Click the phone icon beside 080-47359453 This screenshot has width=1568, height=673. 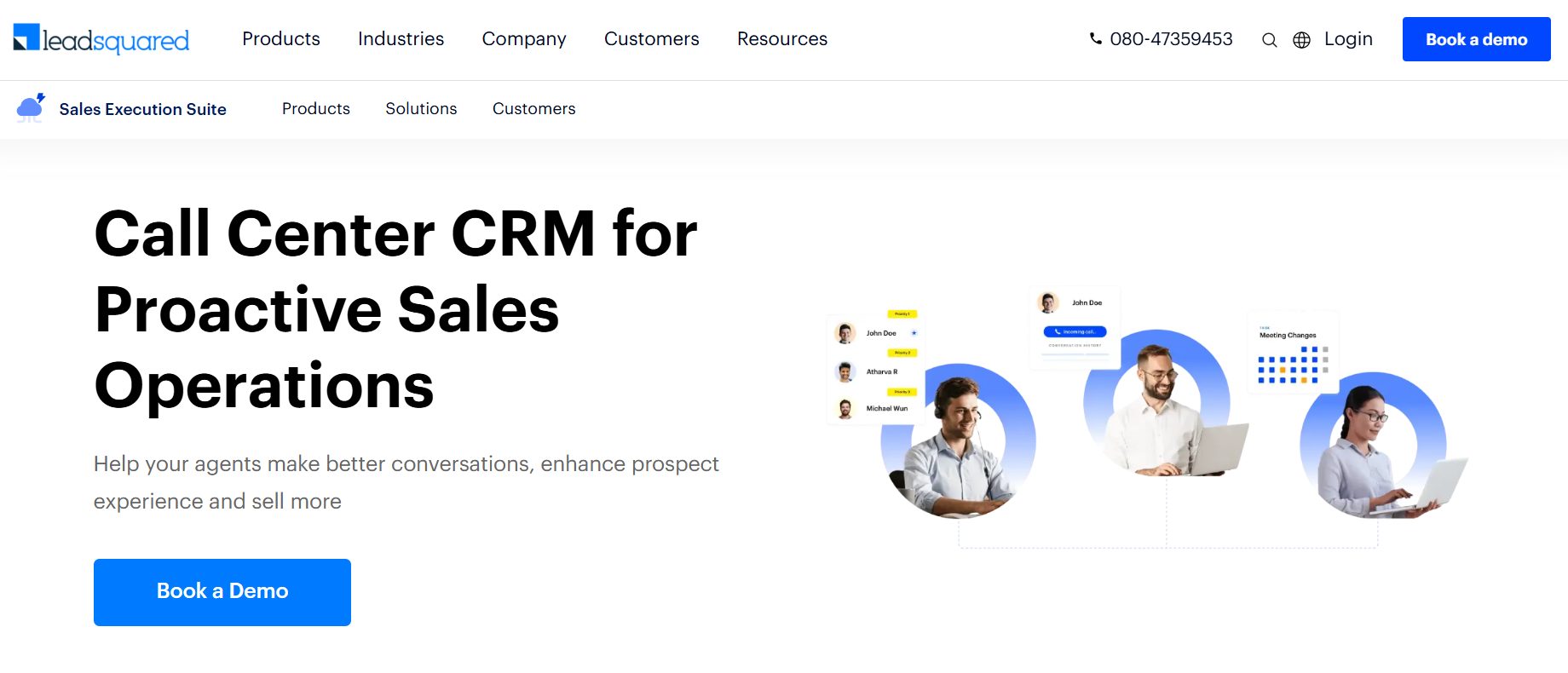1095,38
